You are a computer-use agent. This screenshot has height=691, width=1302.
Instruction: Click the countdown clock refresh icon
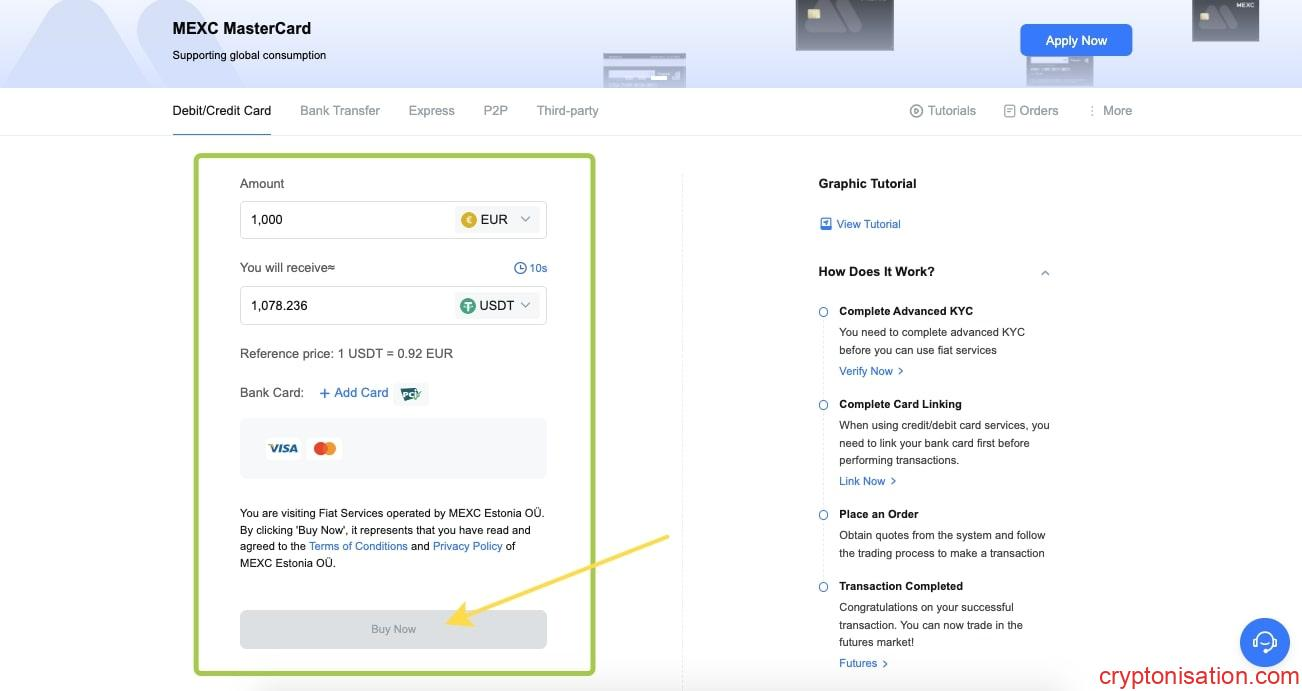520,268
